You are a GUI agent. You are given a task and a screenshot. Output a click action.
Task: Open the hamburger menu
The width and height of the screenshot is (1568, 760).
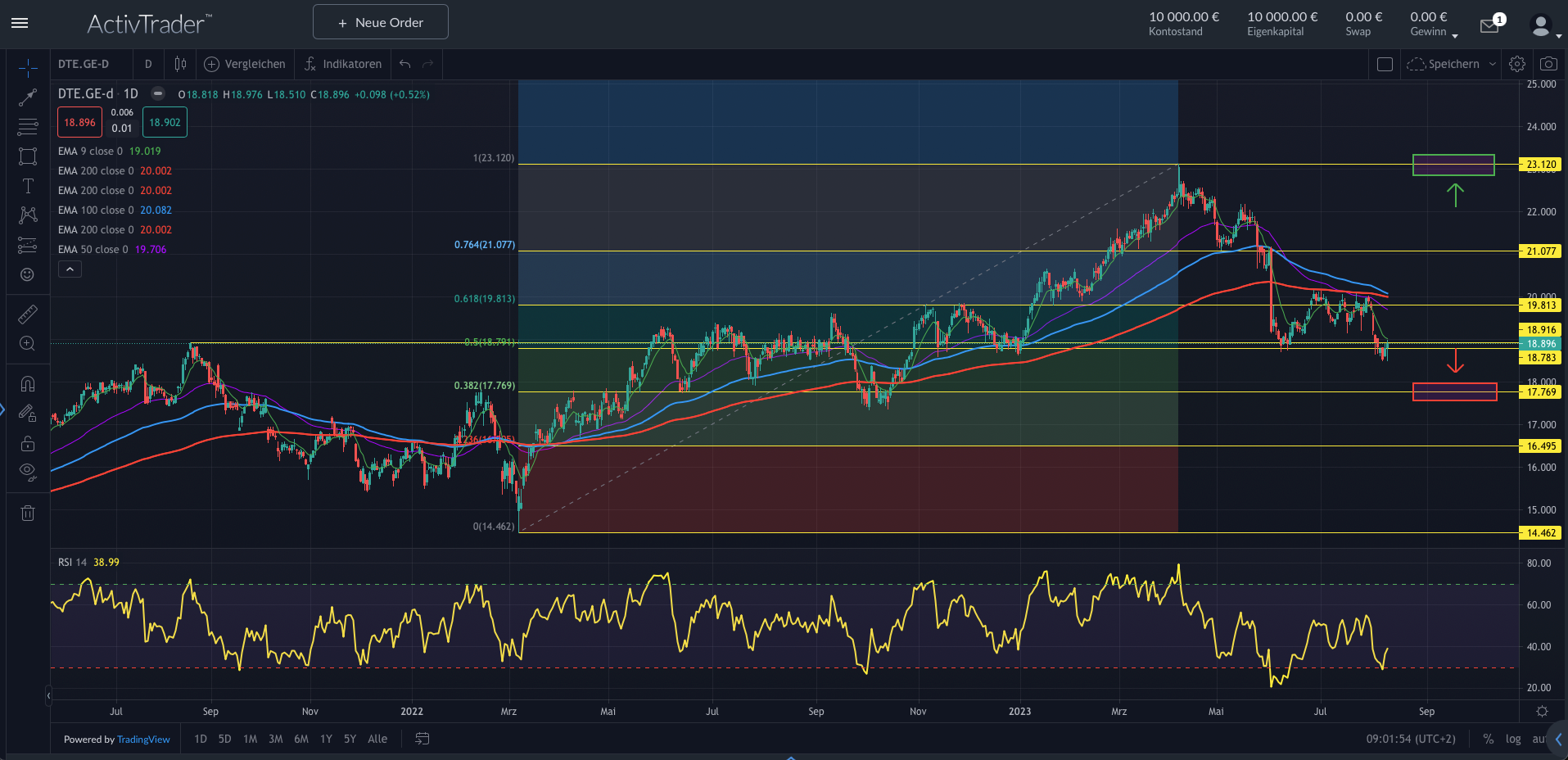coord(20,23)
